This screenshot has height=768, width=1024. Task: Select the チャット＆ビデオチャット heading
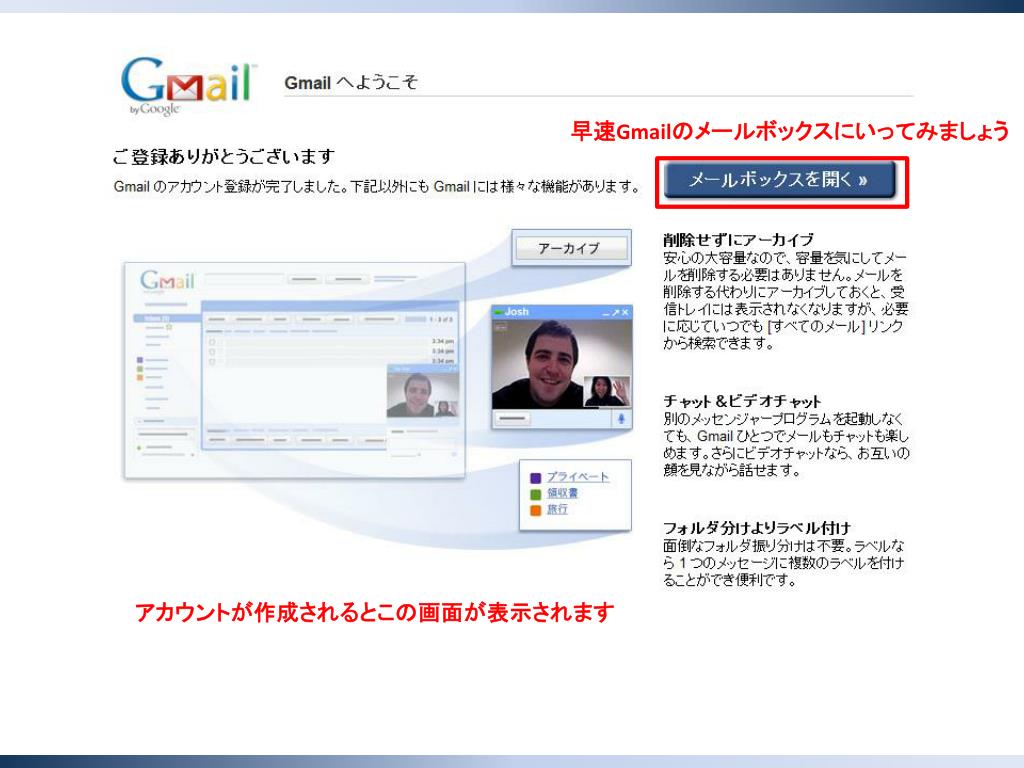(x=742, y=401)
